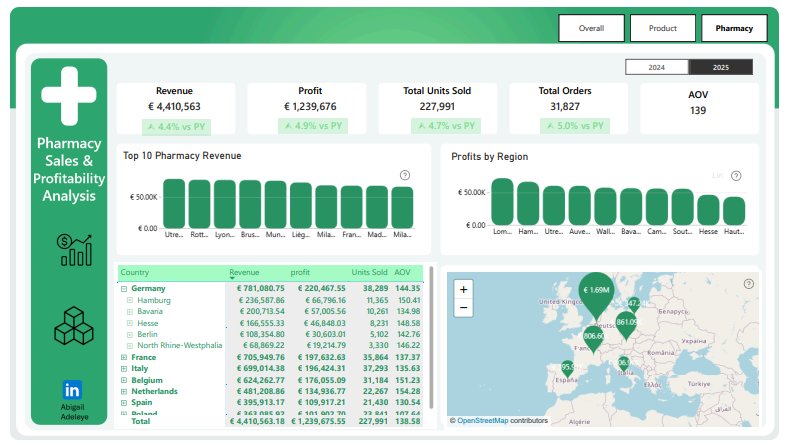The image size is (789, 443).
Task: Expand the France row
Action: tap(124, 357)
